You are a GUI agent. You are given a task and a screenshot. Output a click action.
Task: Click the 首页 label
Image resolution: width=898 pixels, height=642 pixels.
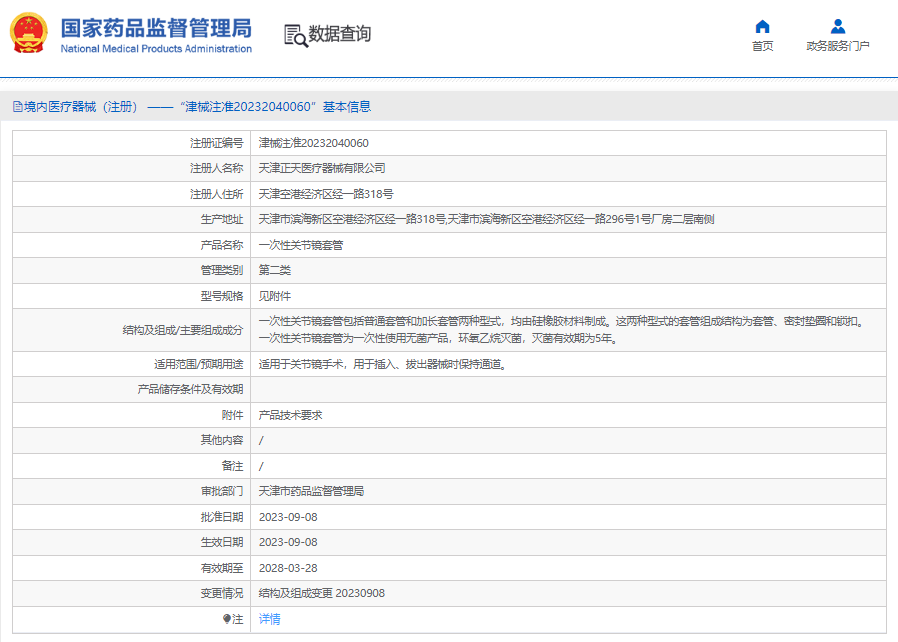click(762, 46)
